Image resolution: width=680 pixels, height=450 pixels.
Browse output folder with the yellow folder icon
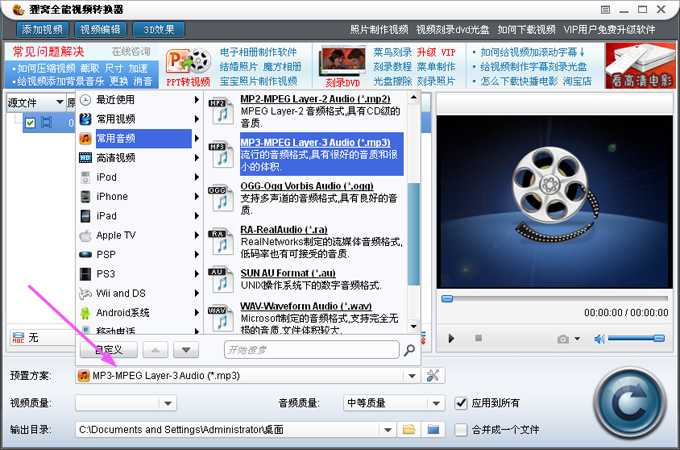pyautogui.click(x=408, y=429)
